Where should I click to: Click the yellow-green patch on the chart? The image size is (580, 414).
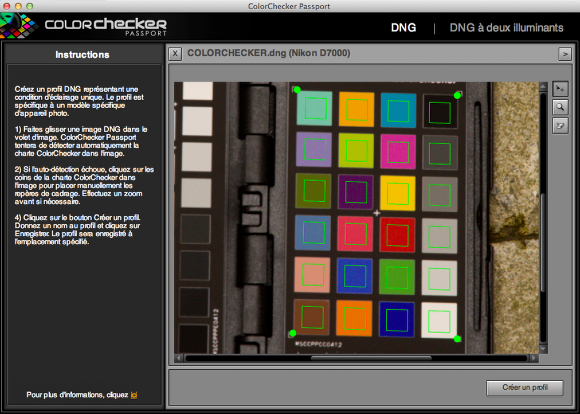[356, 150]
